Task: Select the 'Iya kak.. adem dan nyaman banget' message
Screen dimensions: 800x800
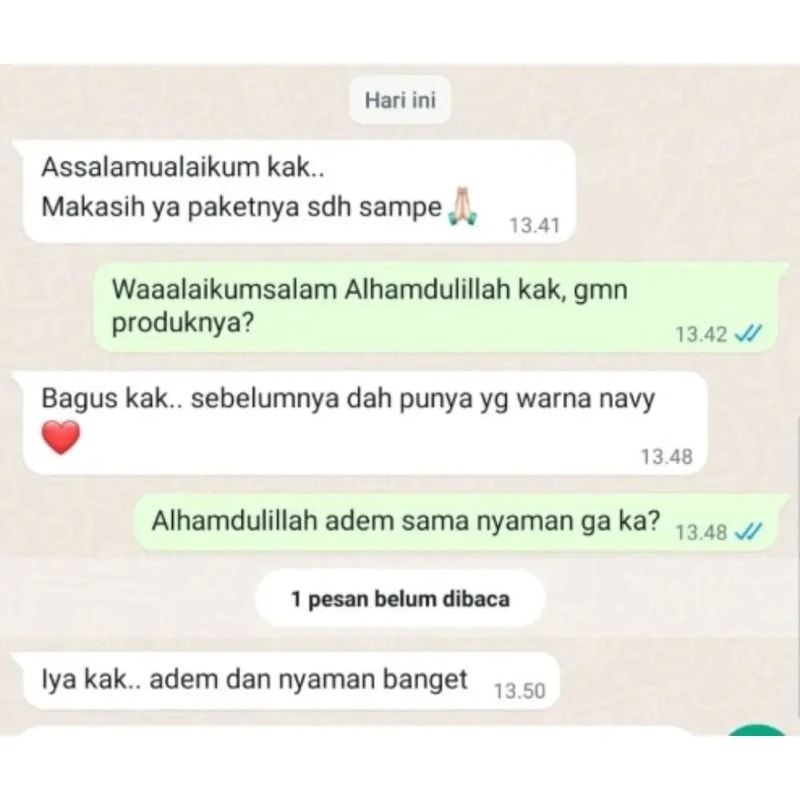Action: 286,681
